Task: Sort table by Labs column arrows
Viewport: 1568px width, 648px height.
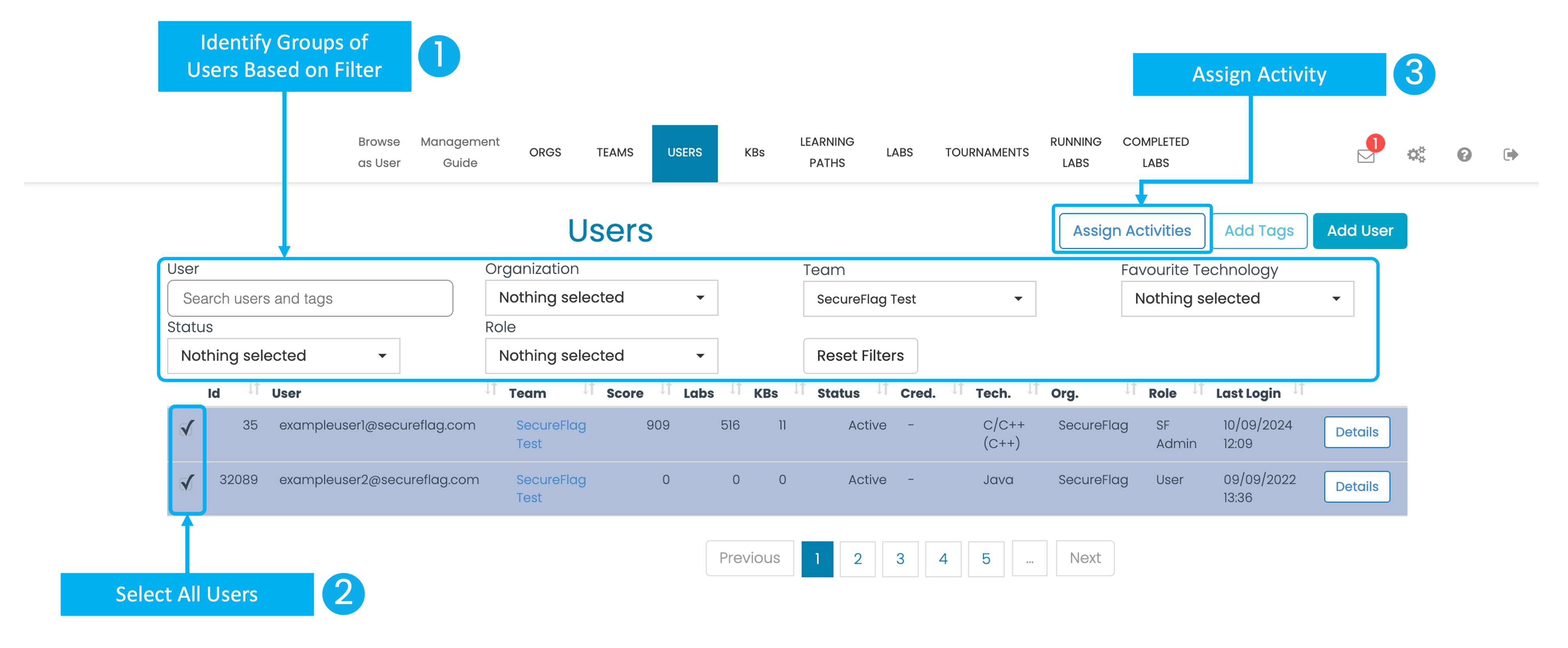Action: click(736, 388)
